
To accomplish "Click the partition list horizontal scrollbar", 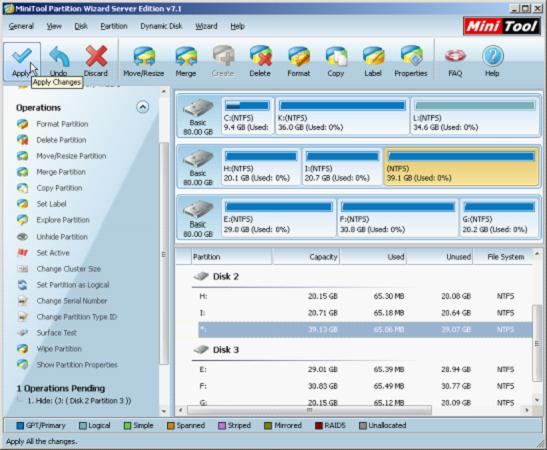I will (354, 410).
